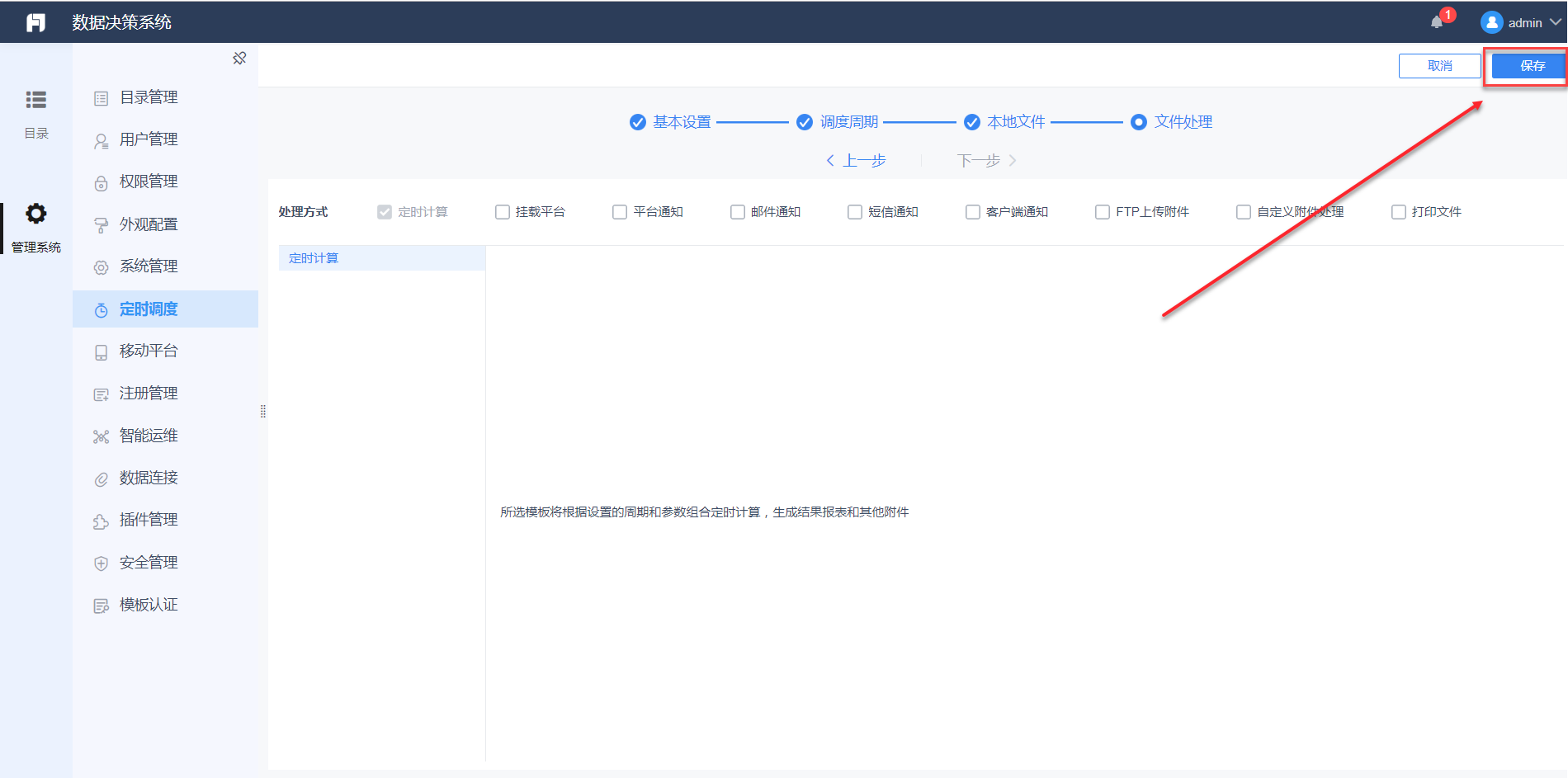The width and height of the screenshot is (1568, 778).
Task: Select 定时计算 in the left list
Action: [x=382, y=258]
